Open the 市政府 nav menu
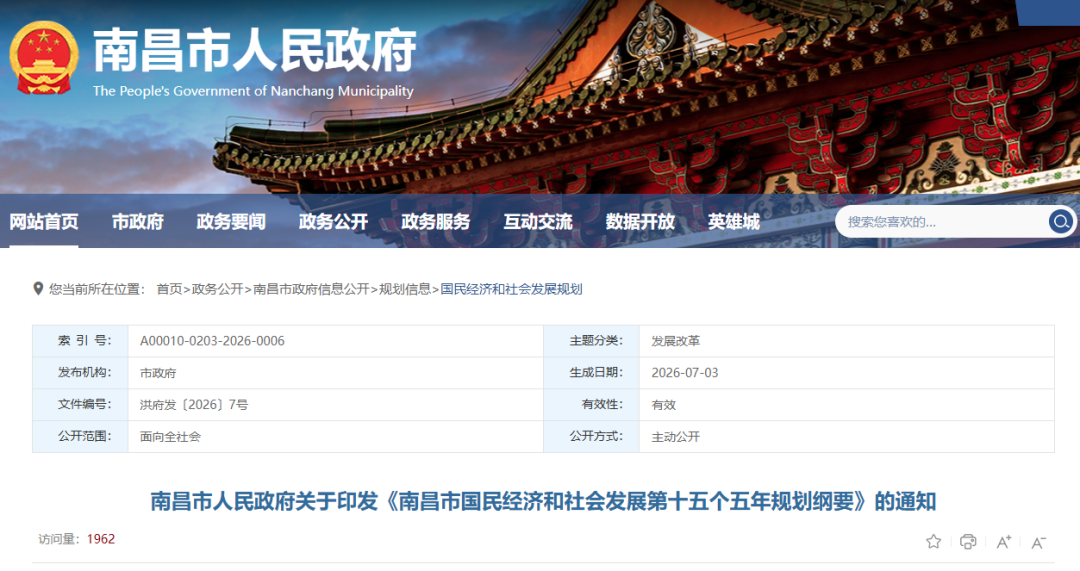 click(138, 222)
